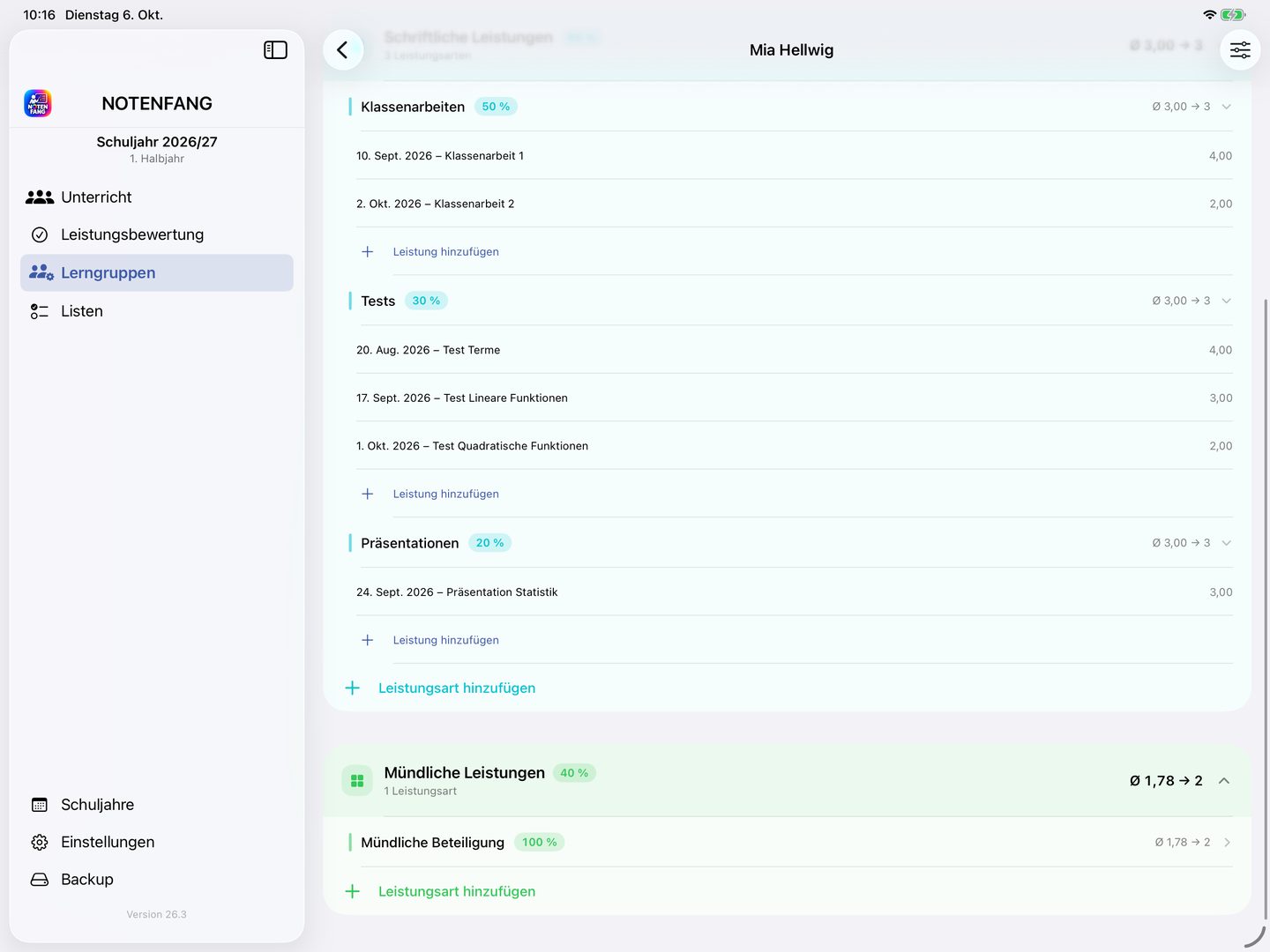The height and width of the screenshot is (952, 1270).
Task: Open Leistungsbewertung in the sidebar
Action: 157,234
